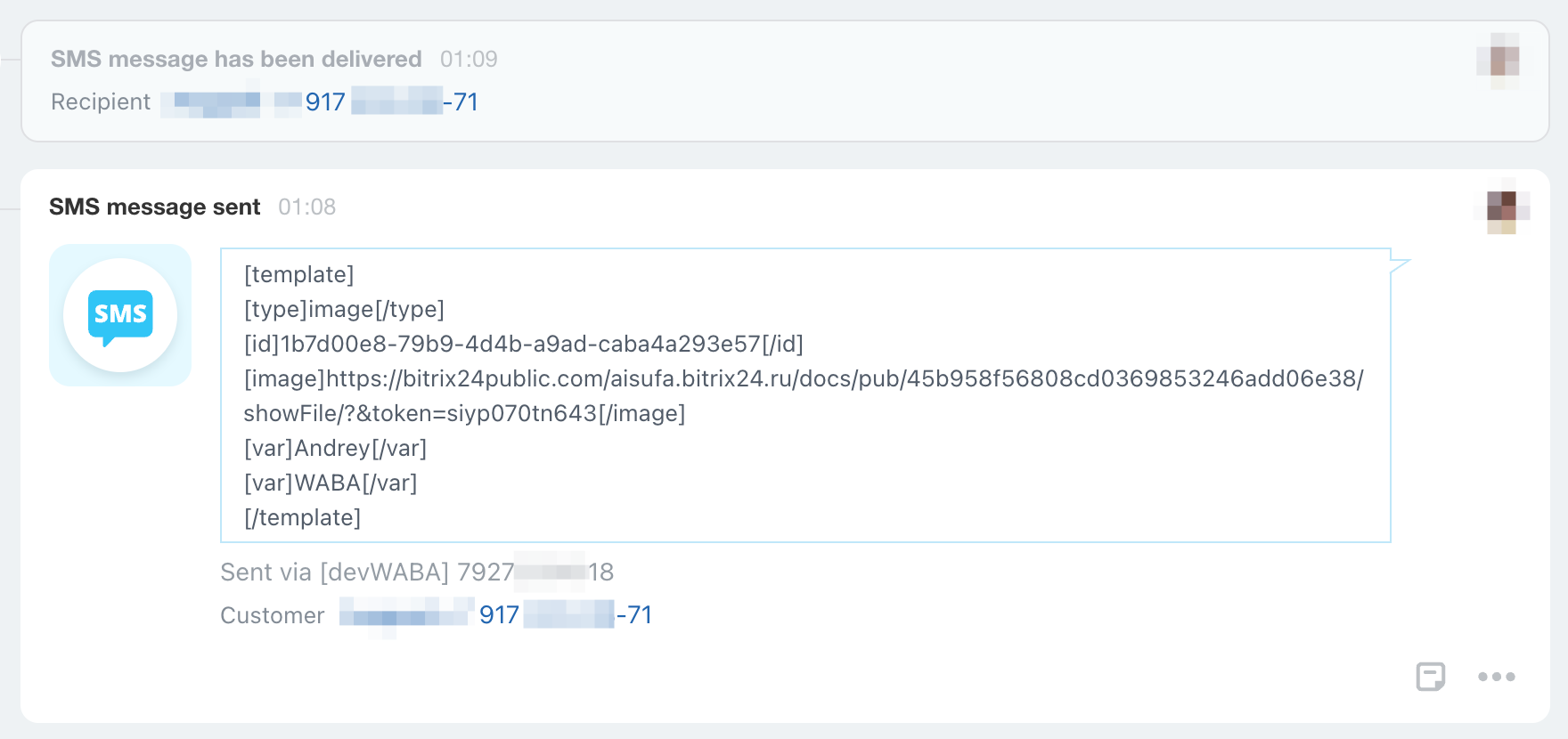Click the 'SMS message has been delivered' title
The width and height of the screenshot is (1568, 739).
[x=236, y=59]
